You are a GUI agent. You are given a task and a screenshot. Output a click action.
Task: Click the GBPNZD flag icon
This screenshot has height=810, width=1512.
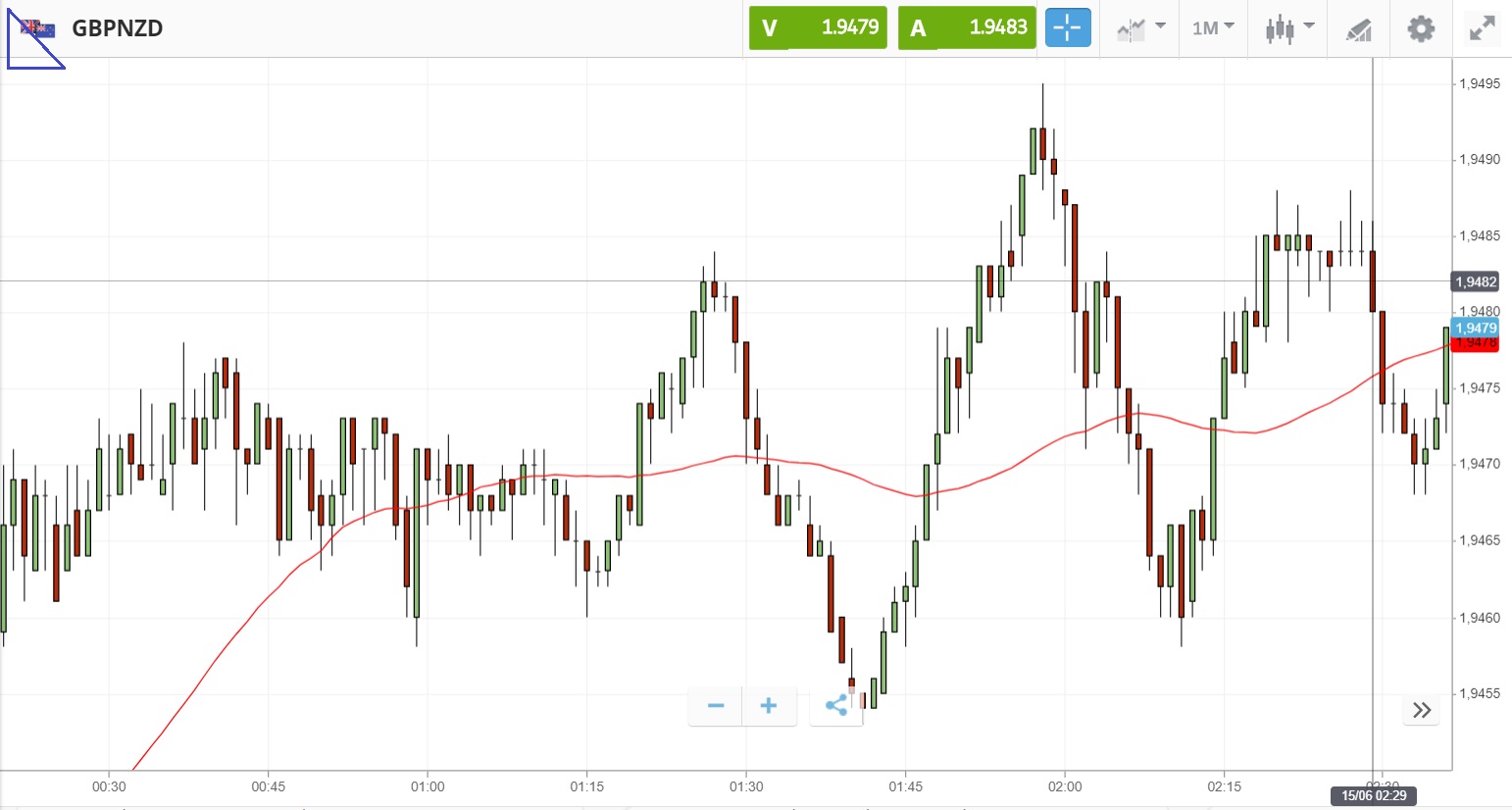click(37, 28)
